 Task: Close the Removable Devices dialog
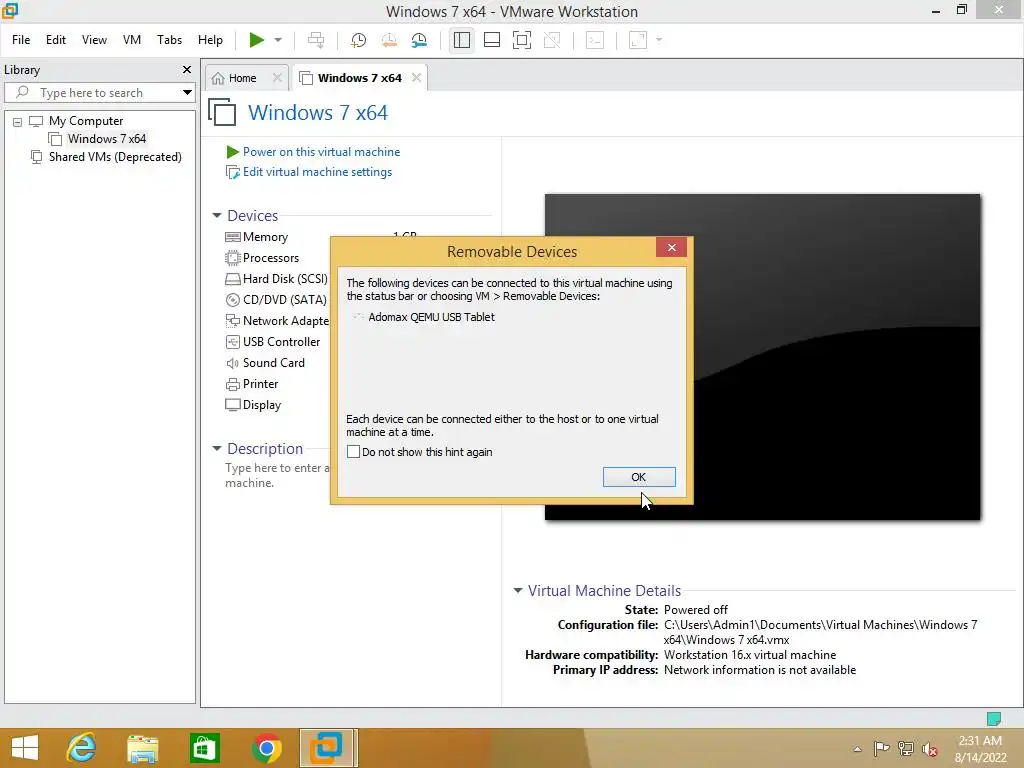pos(671,248)
